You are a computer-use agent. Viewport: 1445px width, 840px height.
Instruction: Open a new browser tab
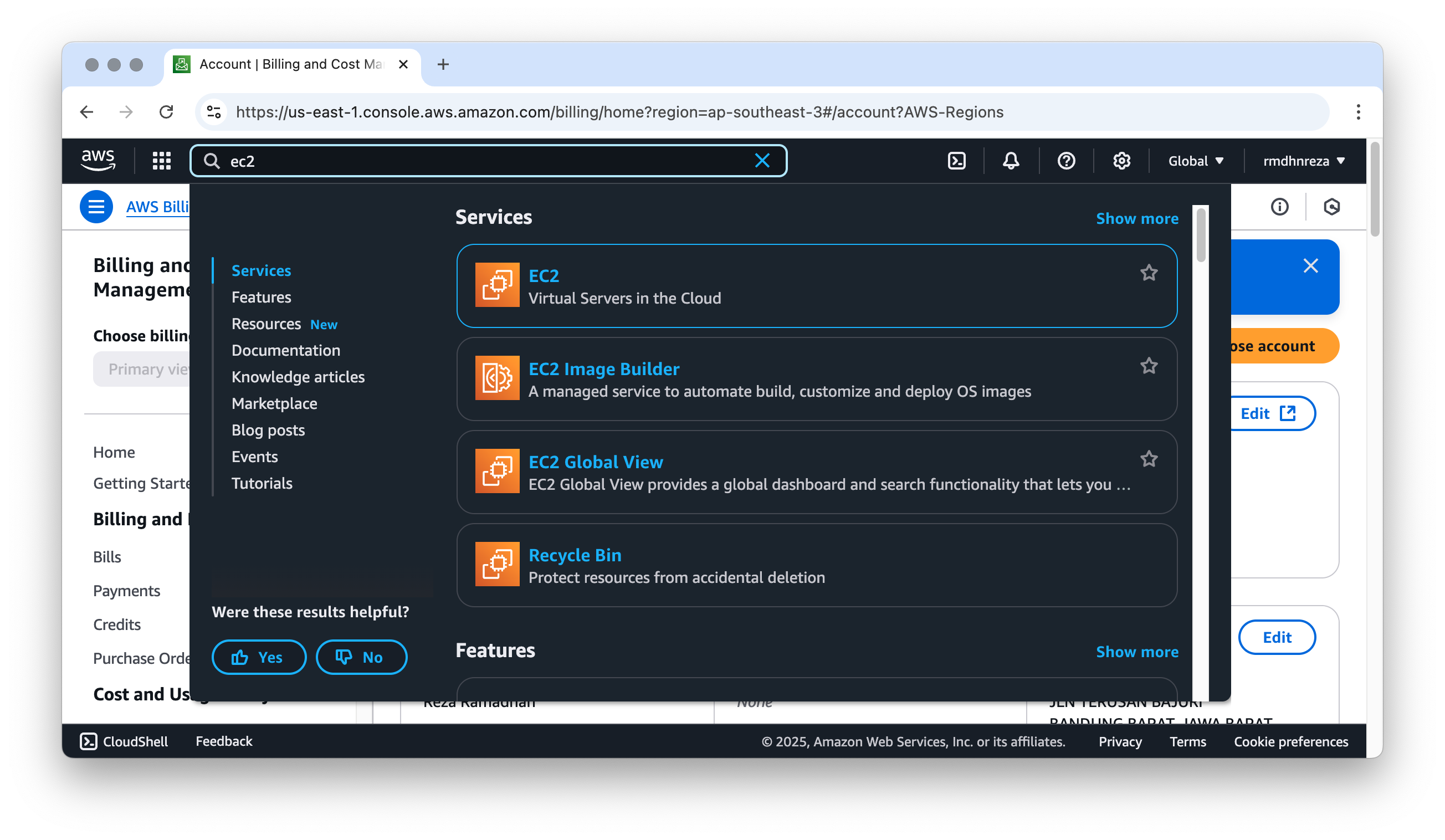pos(443,64)
